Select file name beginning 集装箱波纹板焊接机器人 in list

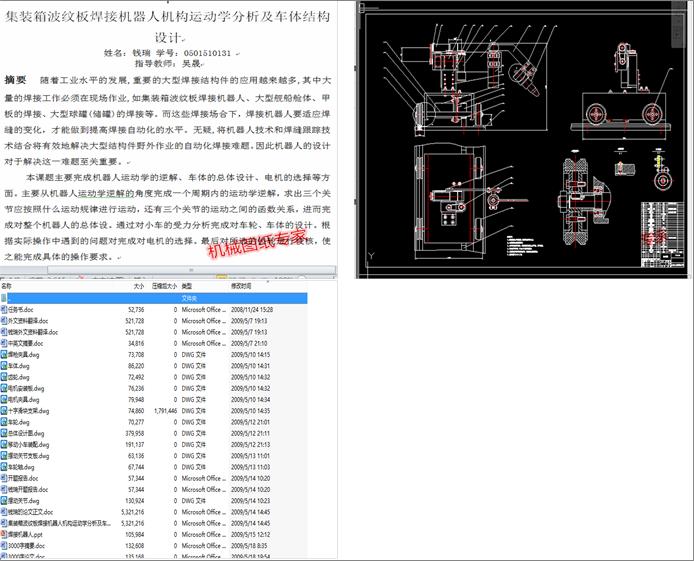click(x=59, y=523)
